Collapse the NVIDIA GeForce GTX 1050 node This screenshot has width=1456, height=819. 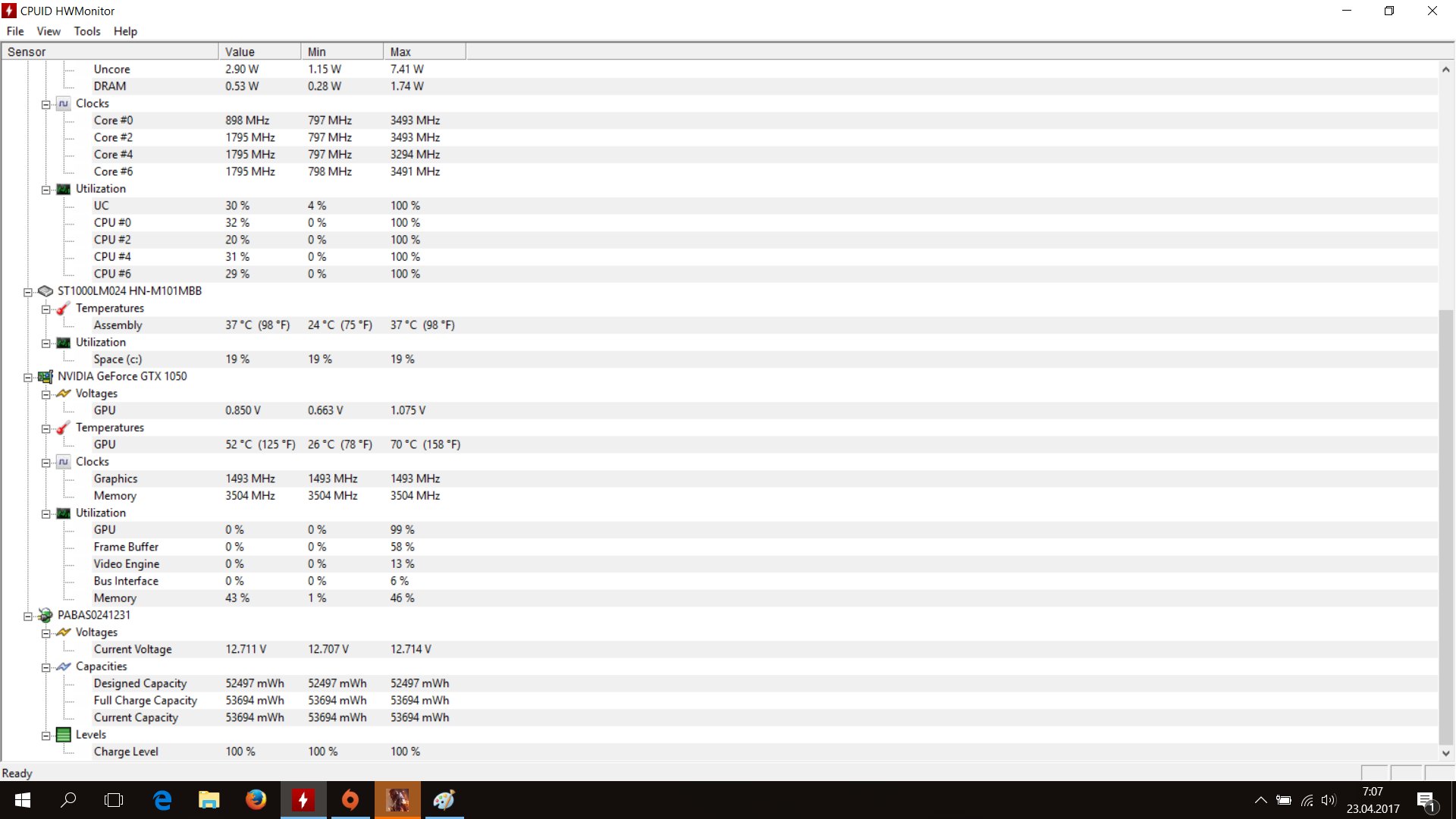(x=28, y=377)
